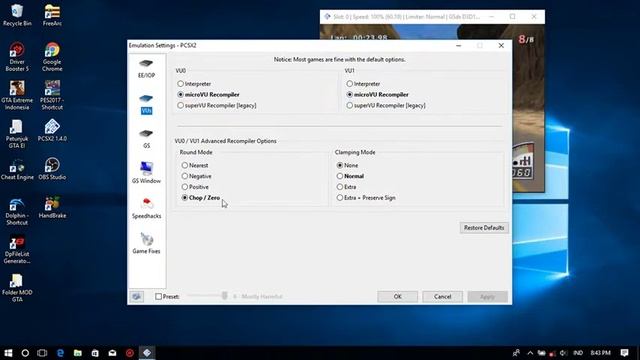Set Clamping Mode to None
The width and height of the screenshot is (640, 360).
pyautogui.click(x=347, y=165)
